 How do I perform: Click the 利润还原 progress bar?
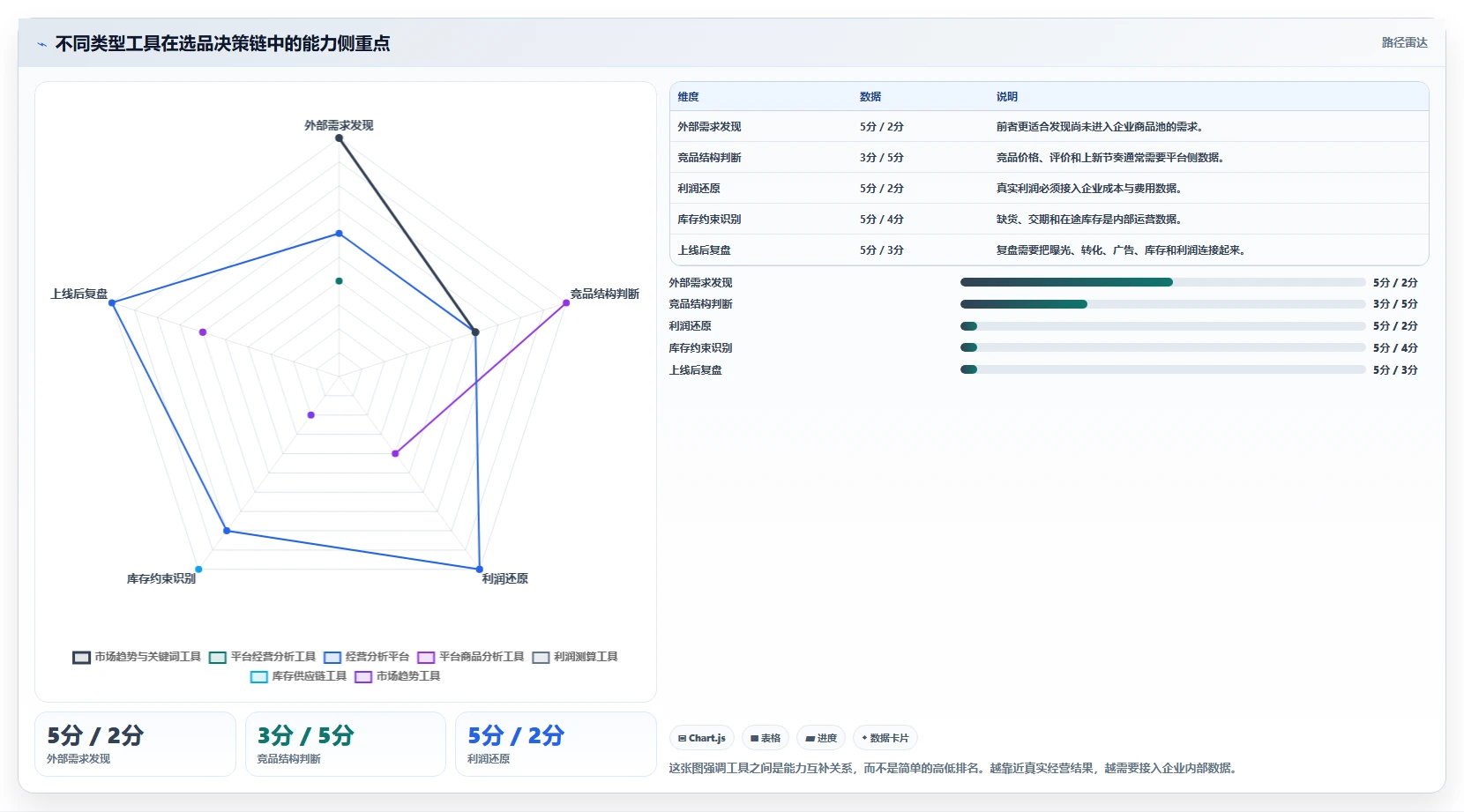coord(1162,326)
